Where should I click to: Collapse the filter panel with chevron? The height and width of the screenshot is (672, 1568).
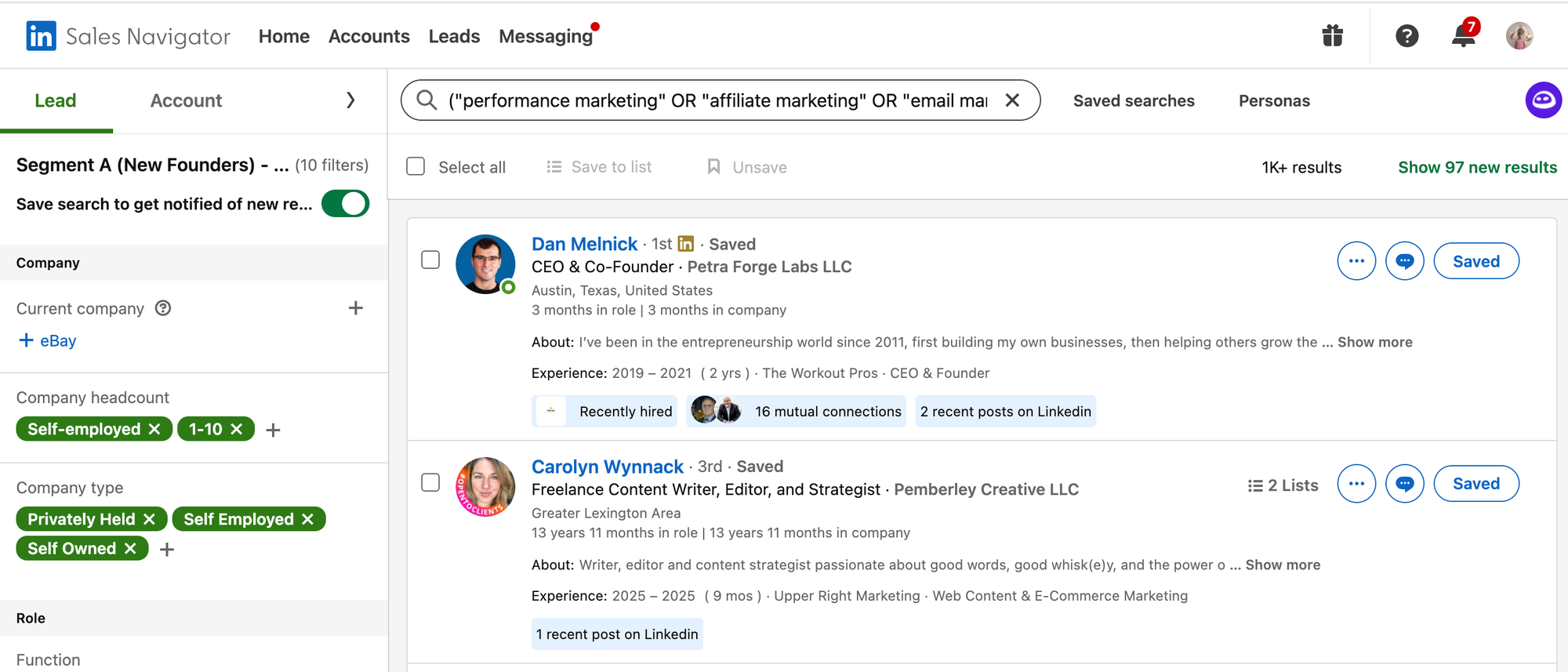tap(350, 100)
